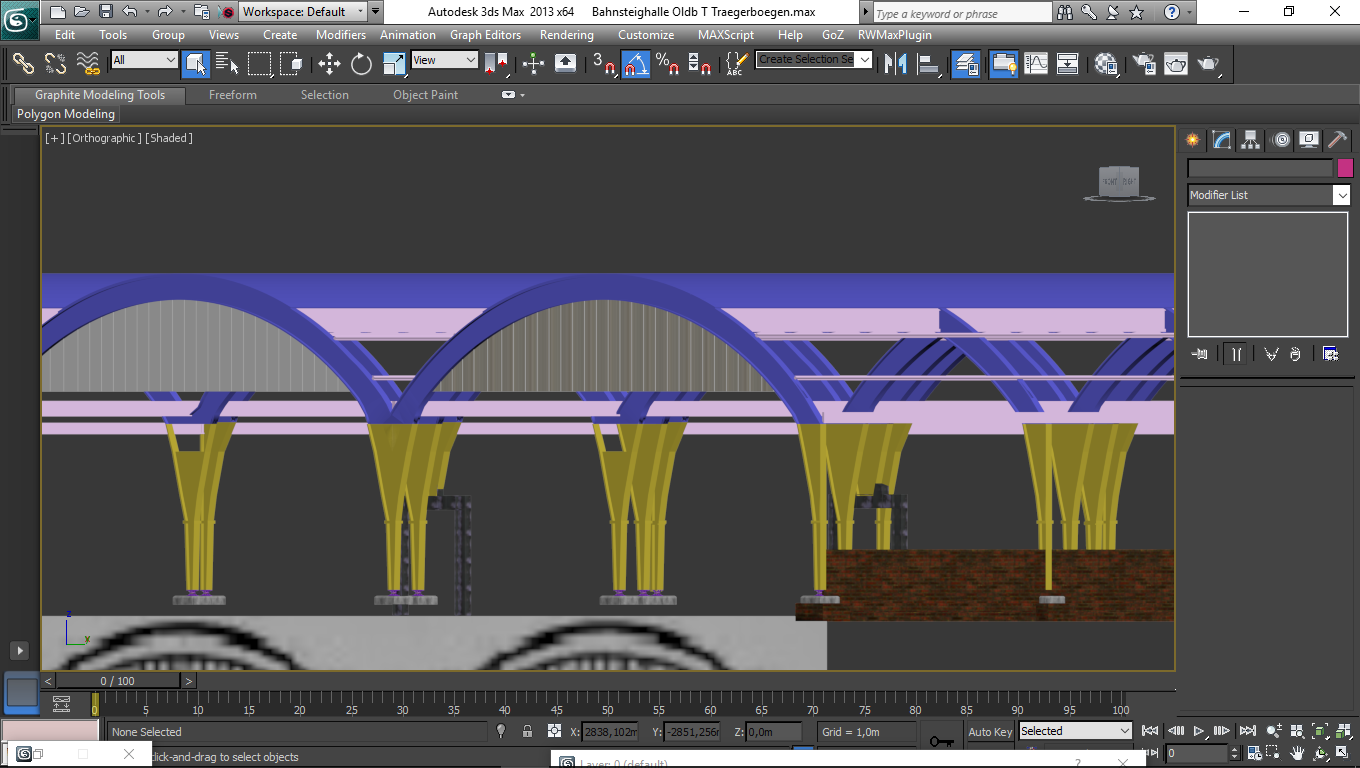
Task: Click the Select and Link chain icon
Action: tap(23, 64)
